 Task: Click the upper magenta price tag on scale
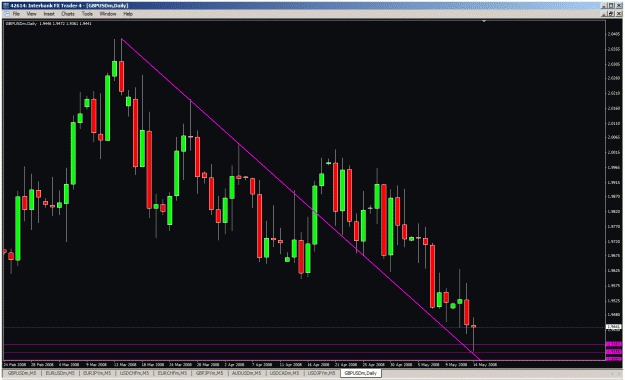pos(614,344)
